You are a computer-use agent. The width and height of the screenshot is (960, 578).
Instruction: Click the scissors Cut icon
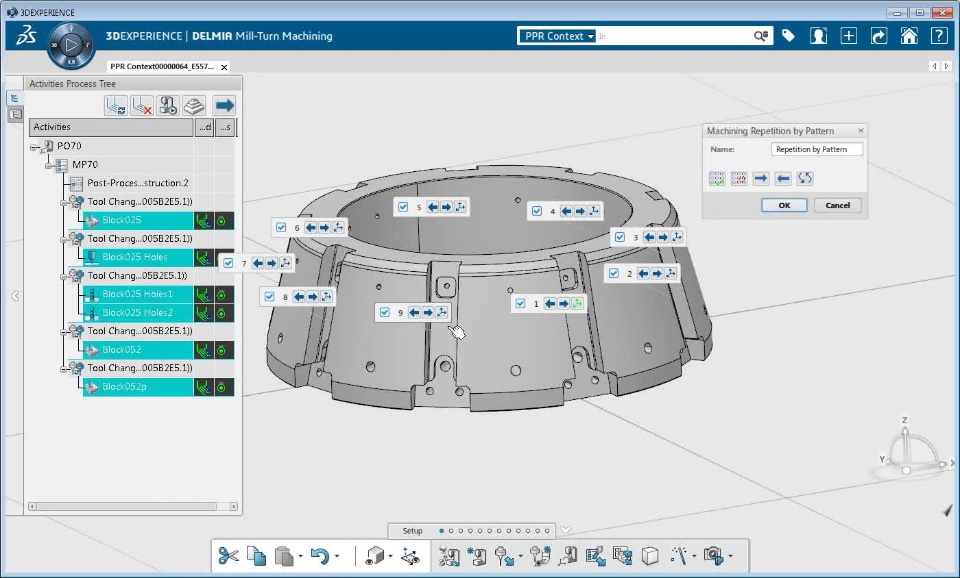coord(228,556)
